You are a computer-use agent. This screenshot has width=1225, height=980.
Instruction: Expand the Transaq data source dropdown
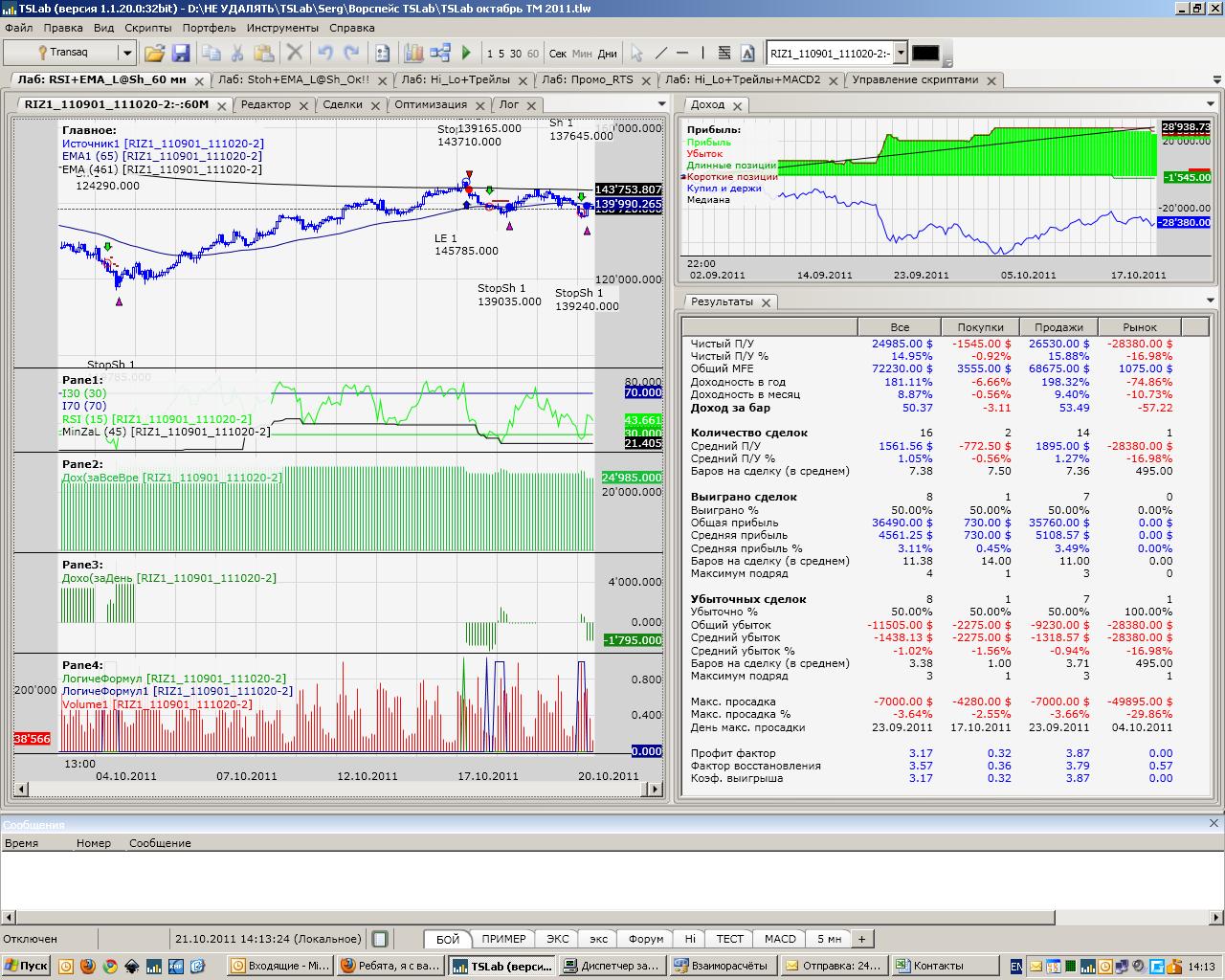pos(126,54)
